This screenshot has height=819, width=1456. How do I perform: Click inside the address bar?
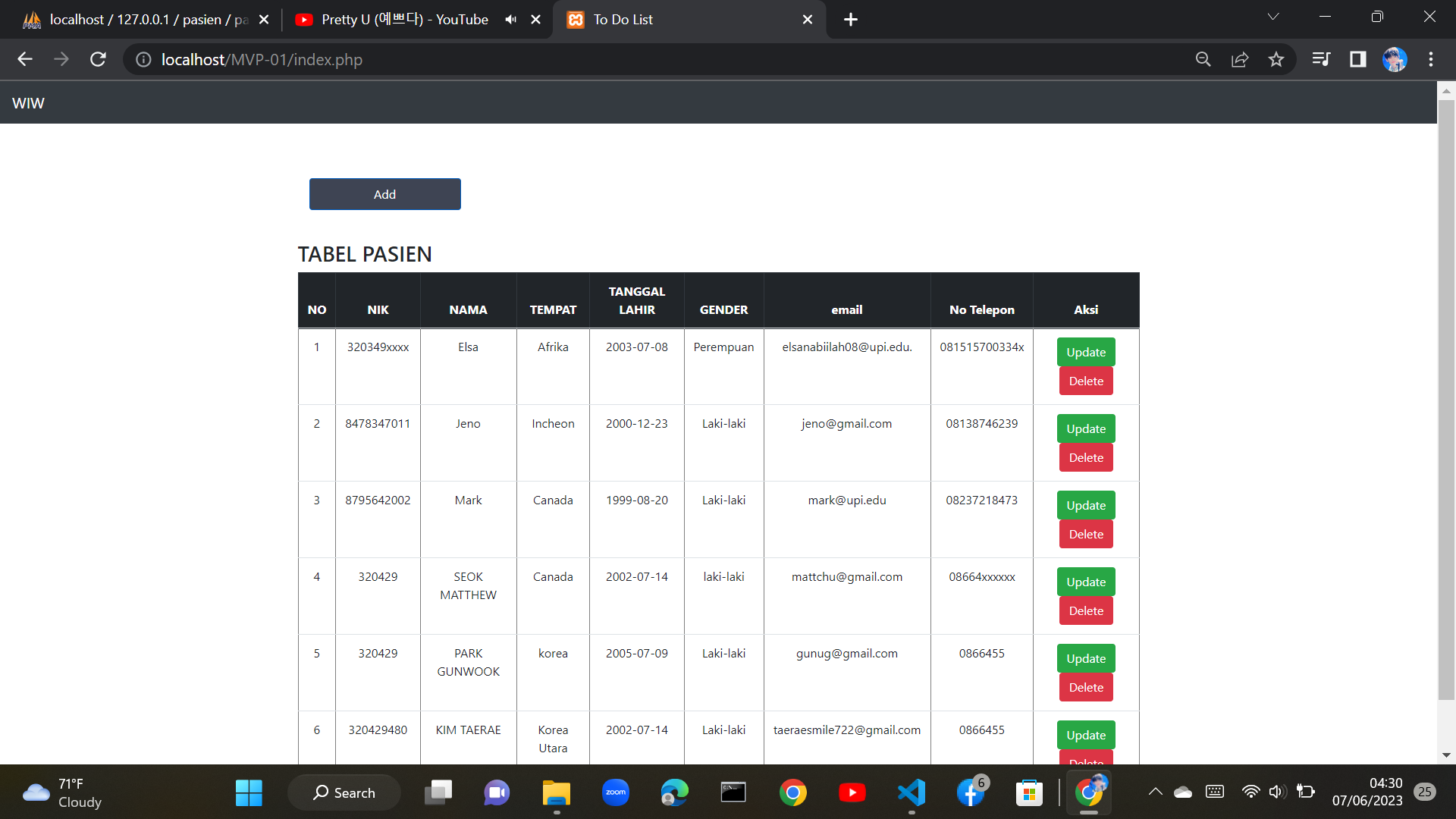point(531,59)
